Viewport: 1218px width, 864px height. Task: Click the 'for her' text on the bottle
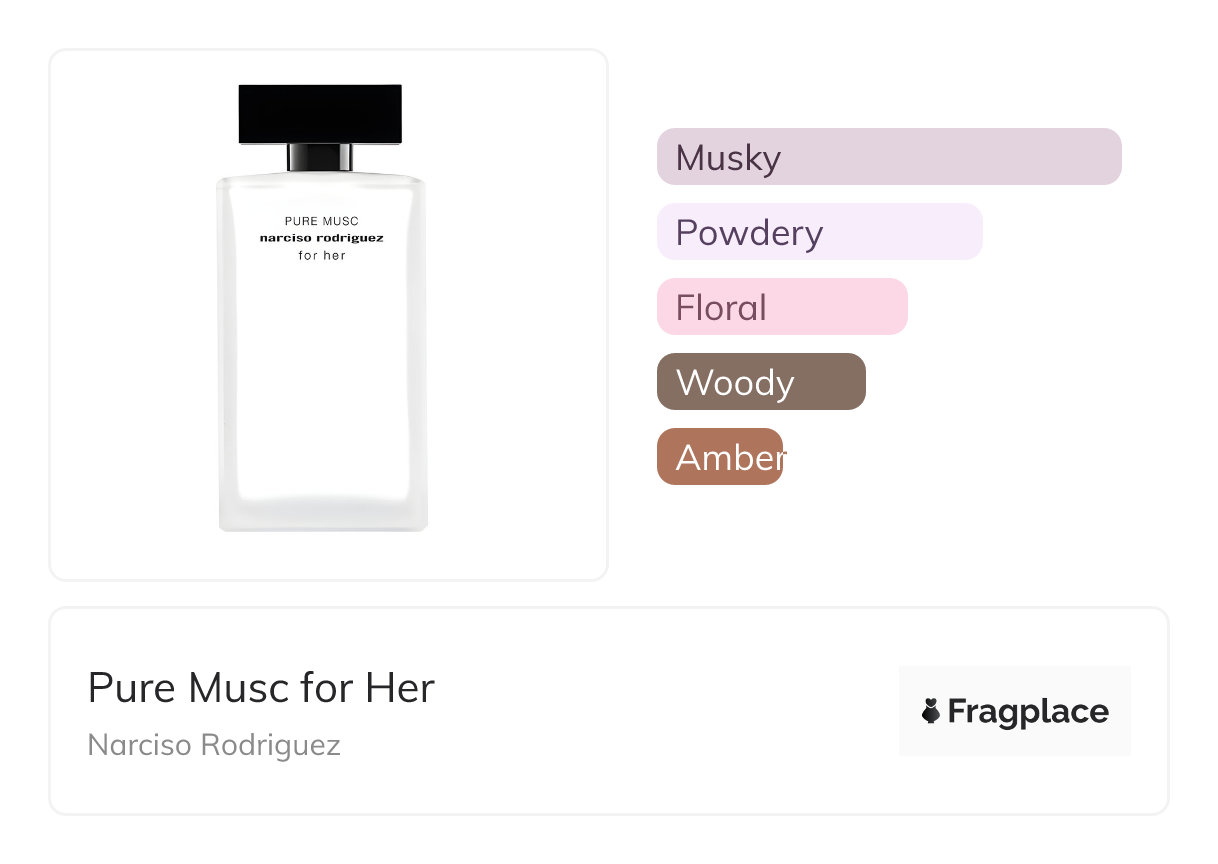click(321, 256)
